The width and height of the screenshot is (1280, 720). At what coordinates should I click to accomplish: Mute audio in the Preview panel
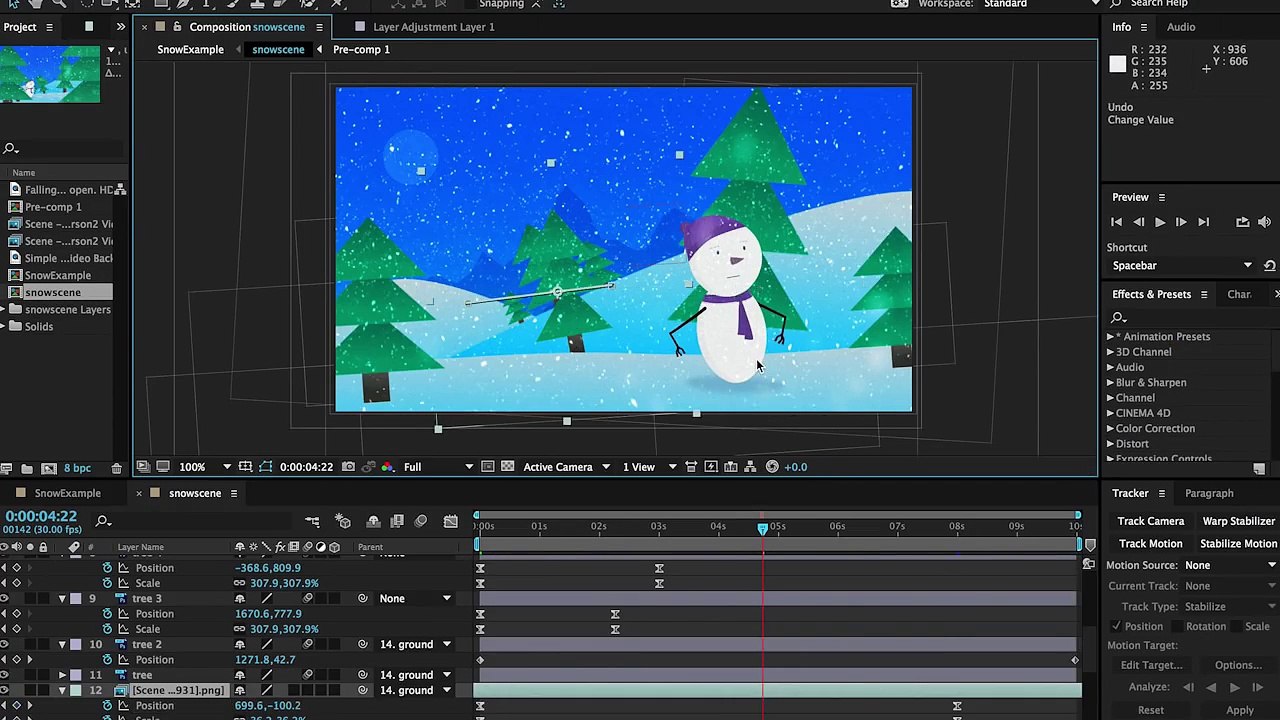point(1264,222)
